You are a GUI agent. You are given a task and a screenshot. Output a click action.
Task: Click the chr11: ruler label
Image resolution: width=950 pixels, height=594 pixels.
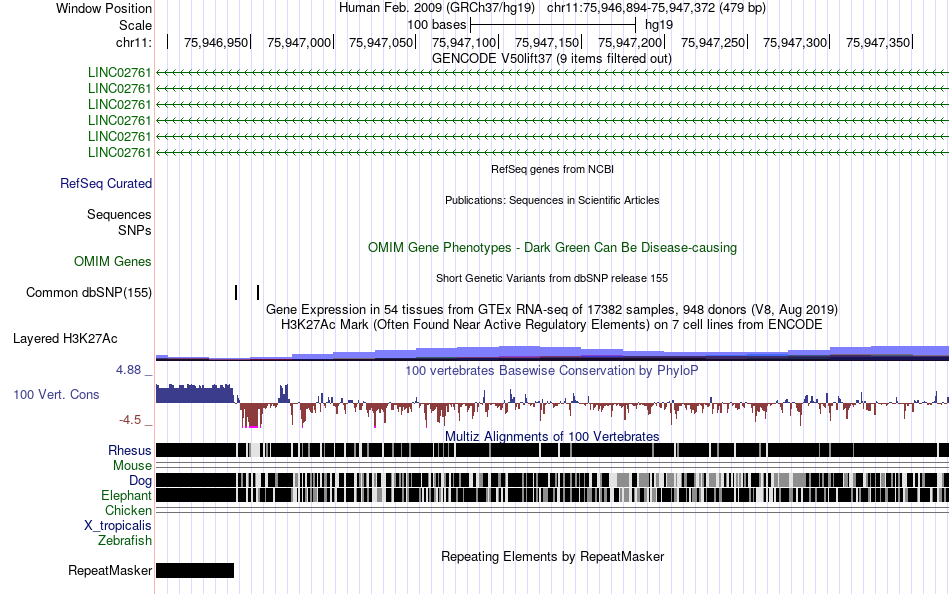(133, 42)
